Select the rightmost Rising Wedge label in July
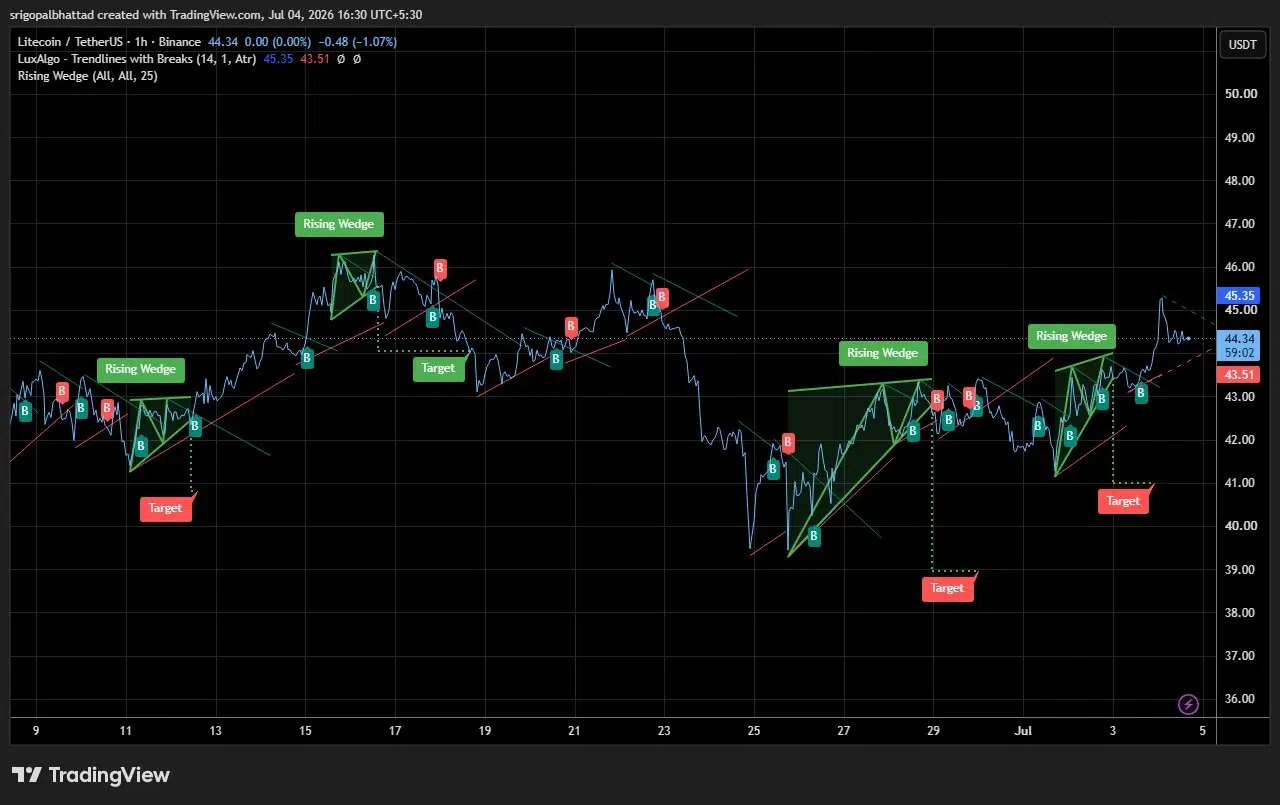 (x=1072, y=336)
